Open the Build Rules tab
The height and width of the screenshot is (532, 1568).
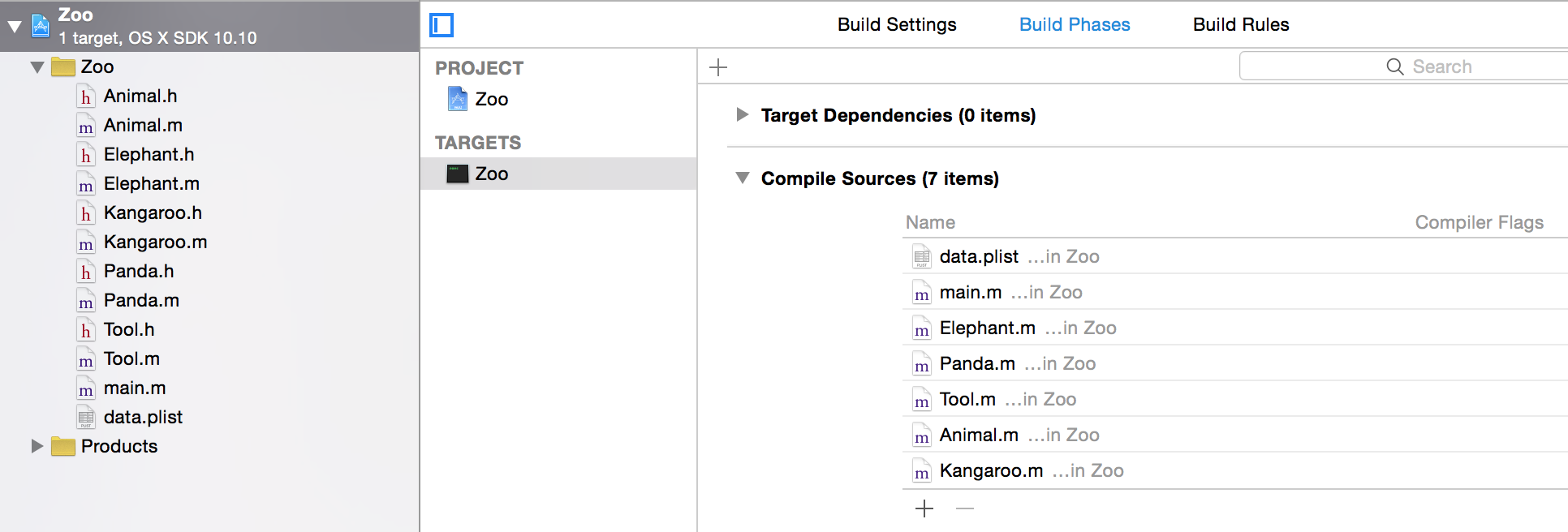coord(1241,24)
